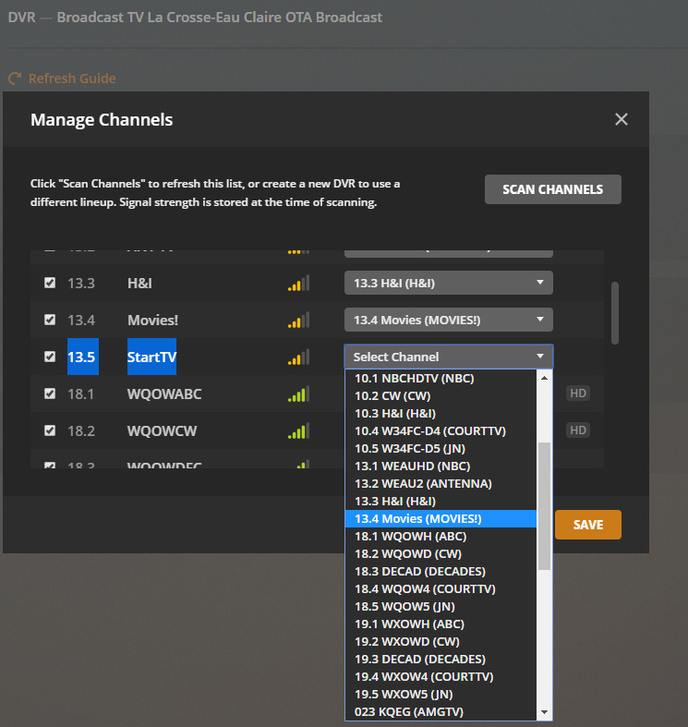This screenshot has width=688, height=727.
Task: Click the dropdown list scrollbar thumb
Action: tap(544, 506)
